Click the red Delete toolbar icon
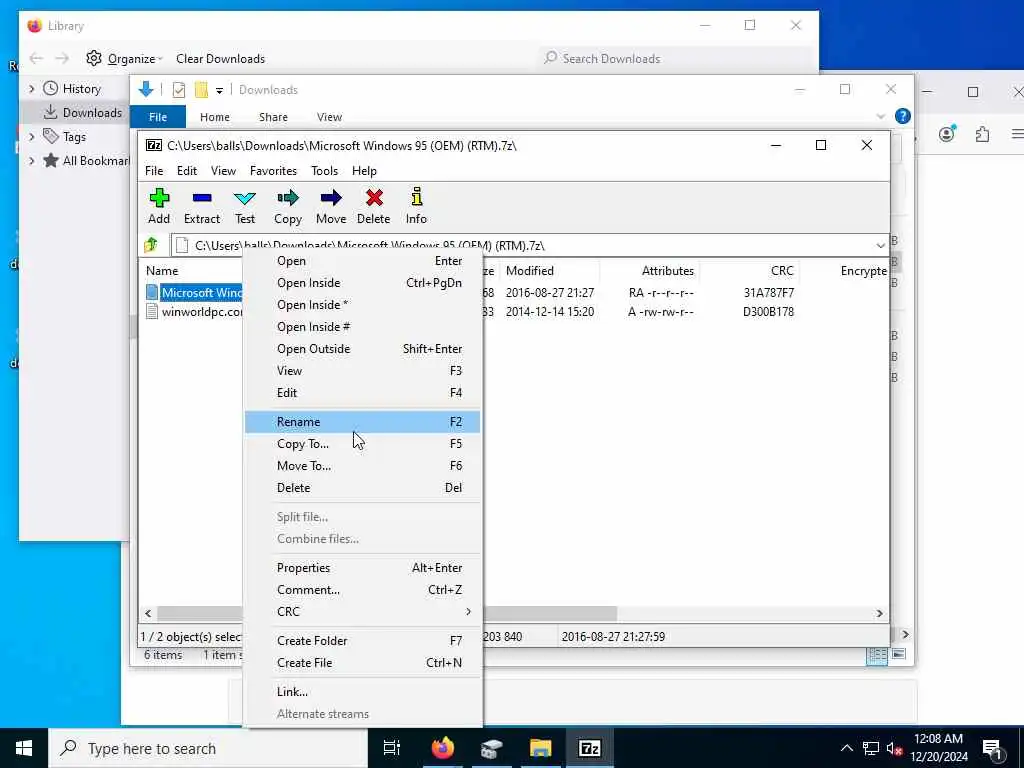The width and height of the screenshot is (1024, 768). click(x=374, y=198)
